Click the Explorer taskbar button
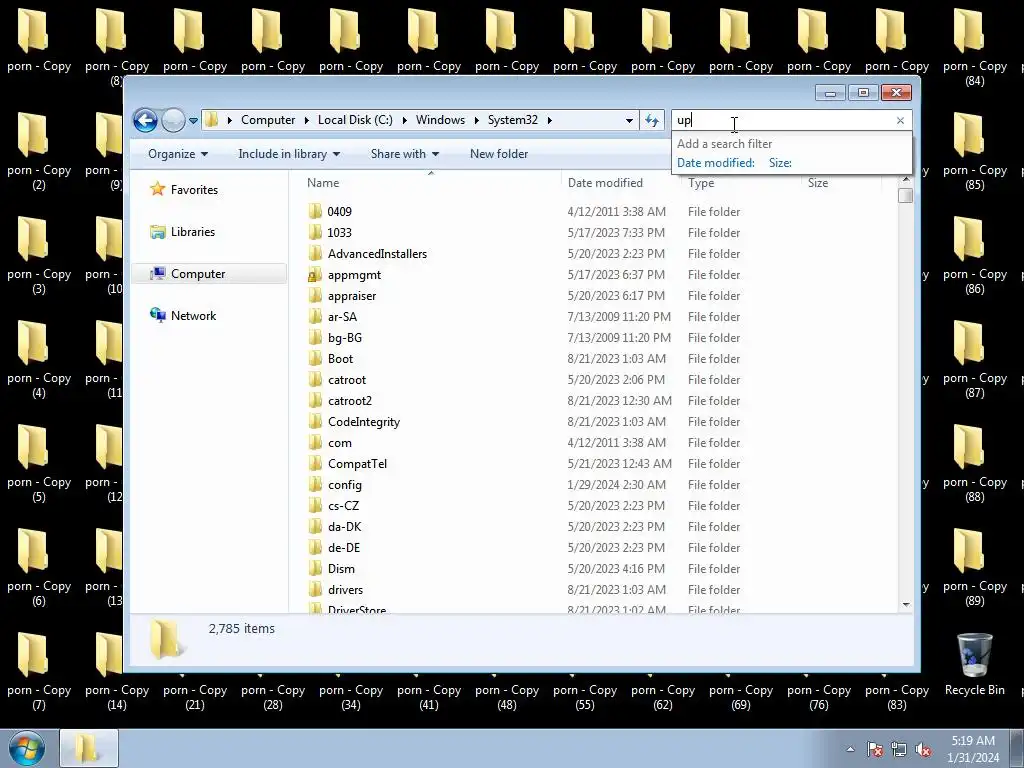Viewport: 1024px width, 768px height. (89, 748)
